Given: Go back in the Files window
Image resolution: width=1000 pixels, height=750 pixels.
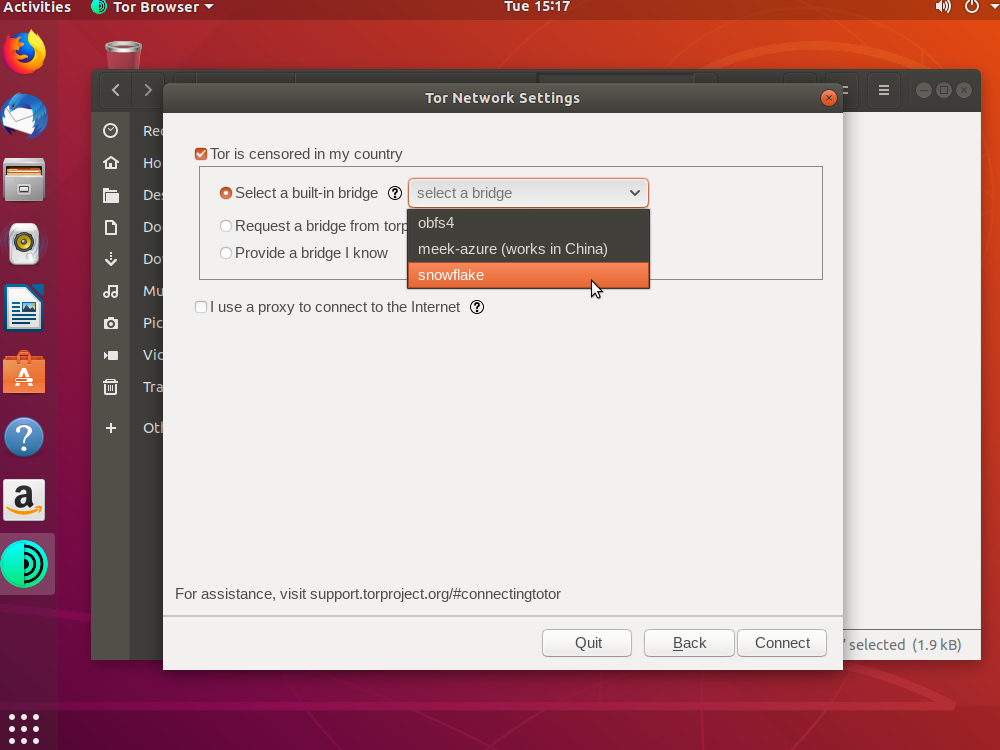Looking at the screenshot, I should 115,90.
